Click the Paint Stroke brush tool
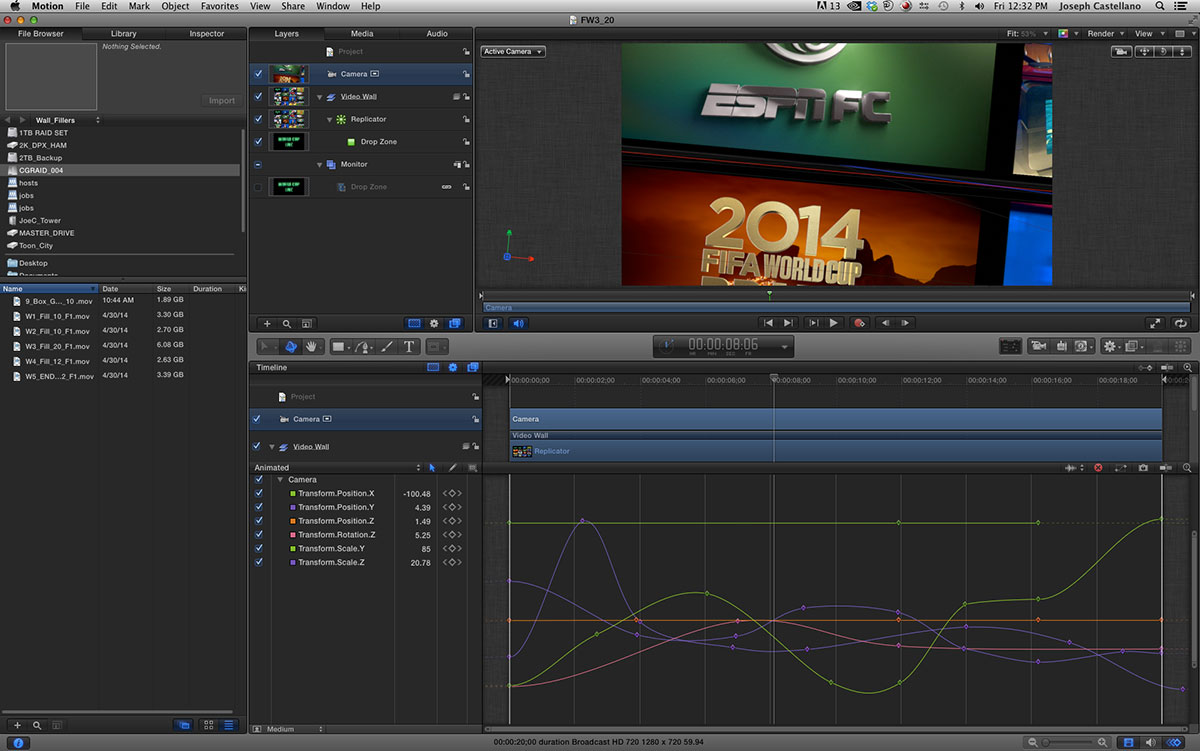The height and width of the screenshot is (751, 1200). point(387,346)
